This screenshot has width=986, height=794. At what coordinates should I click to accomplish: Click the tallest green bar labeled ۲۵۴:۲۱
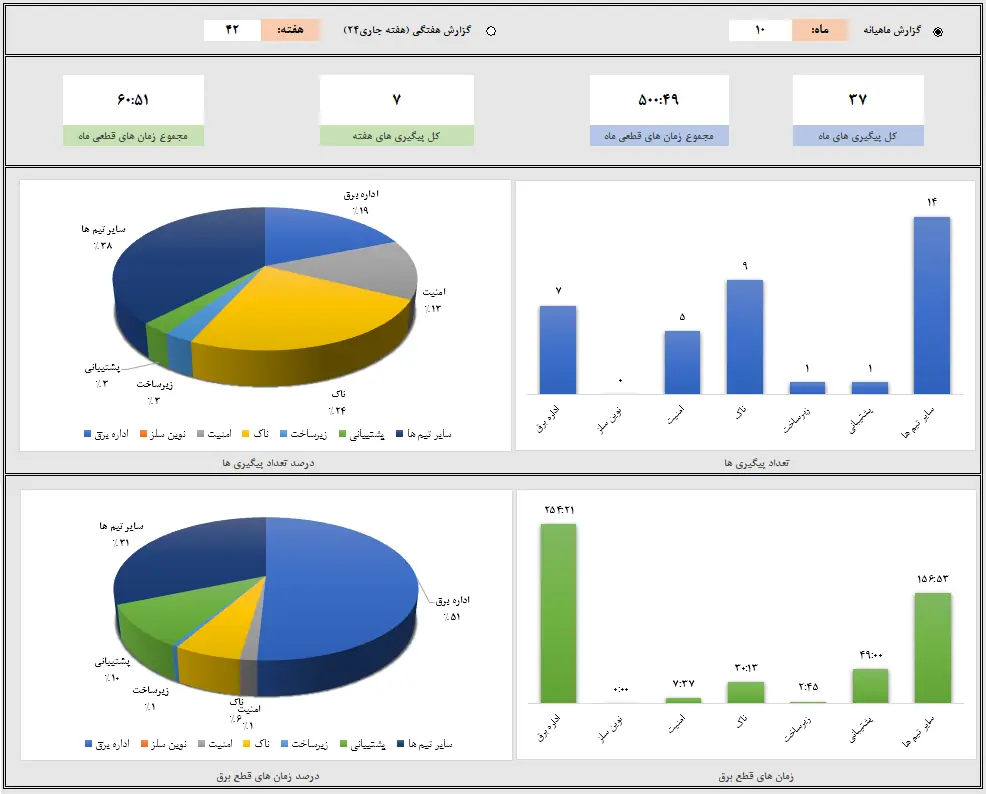558,612
